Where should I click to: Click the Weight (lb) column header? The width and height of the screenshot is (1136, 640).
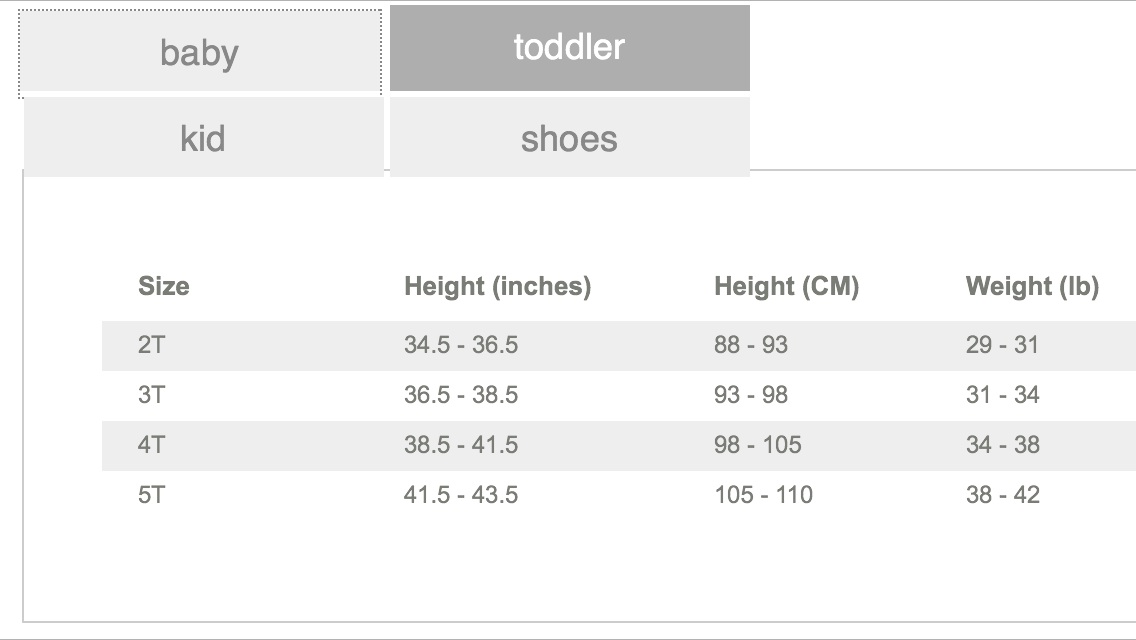click(1032, 286)
